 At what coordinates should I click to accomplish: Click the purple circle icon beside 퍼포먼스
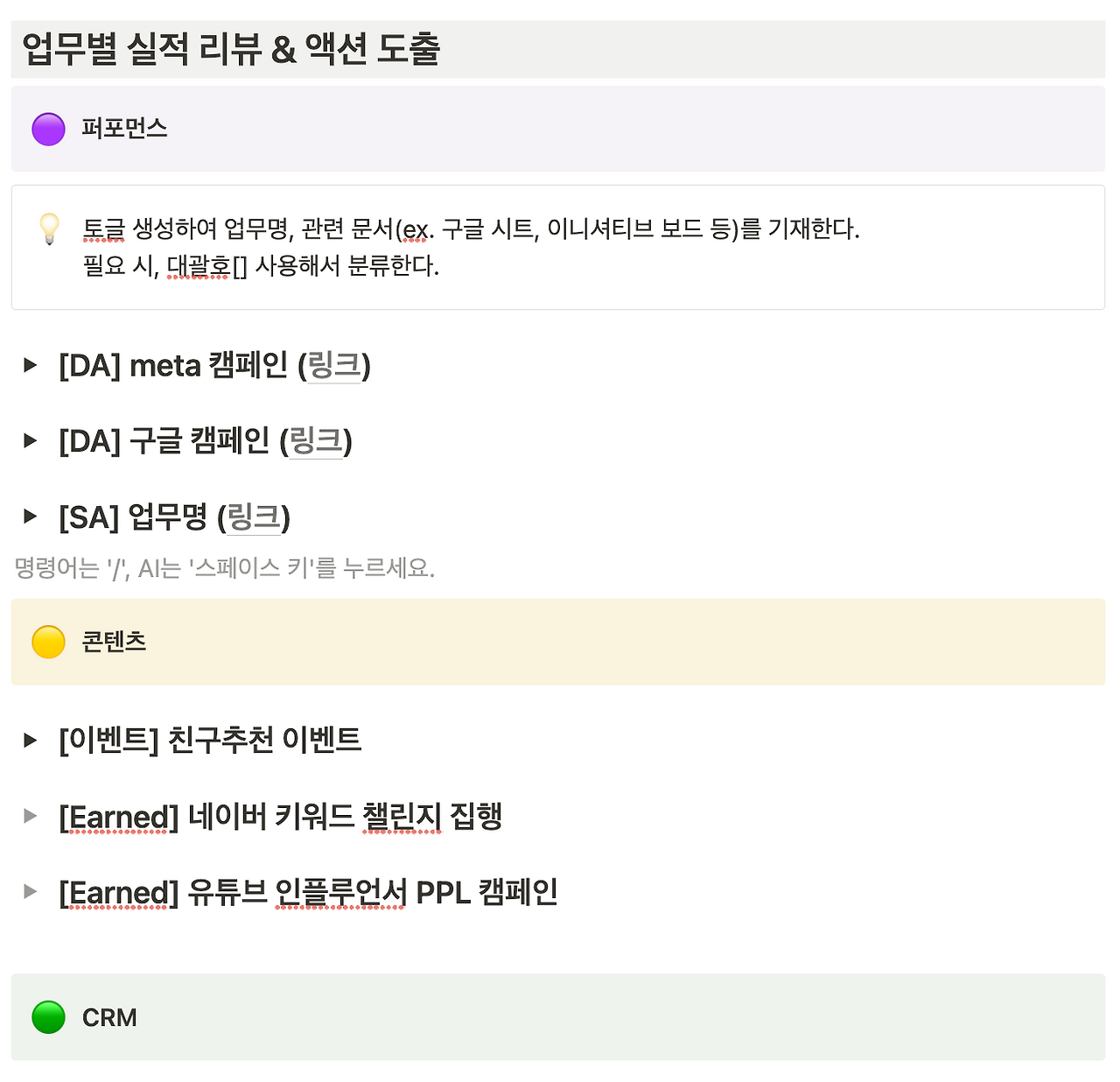[x=48, y=129]
